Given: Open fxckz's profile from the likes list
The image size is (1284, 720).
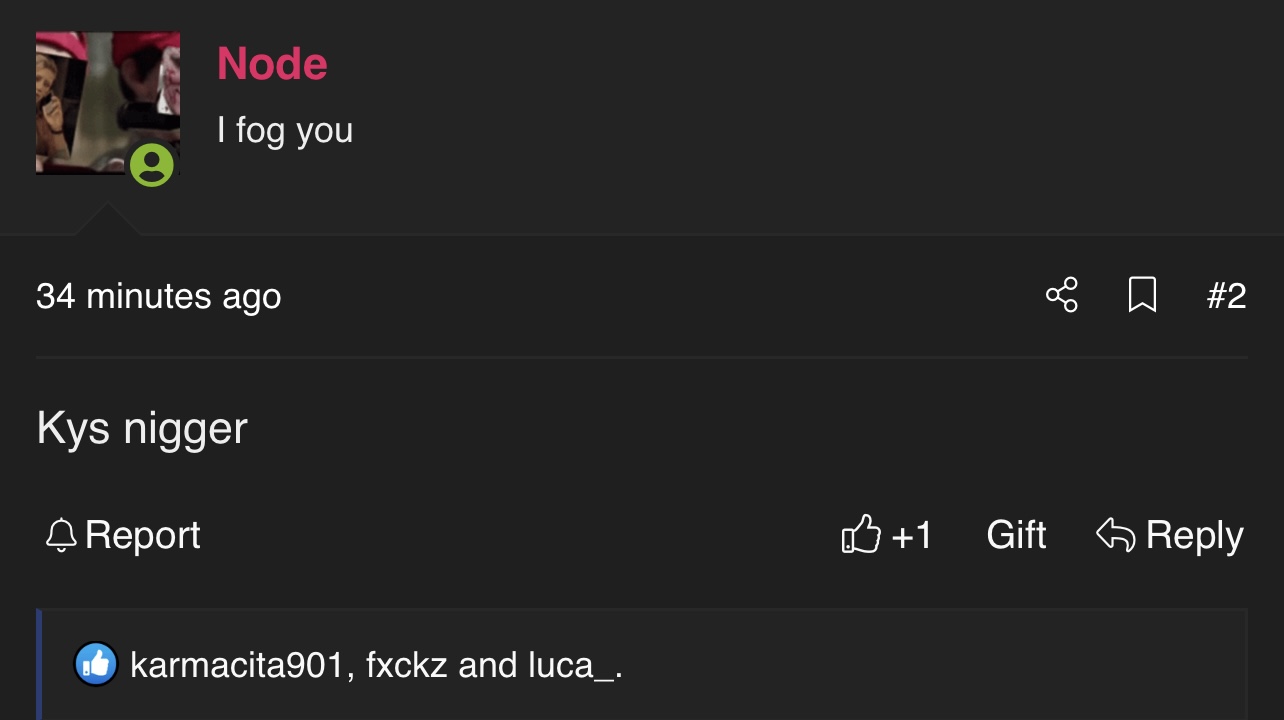Looking at the screenshot, I should tap(406, 665).
